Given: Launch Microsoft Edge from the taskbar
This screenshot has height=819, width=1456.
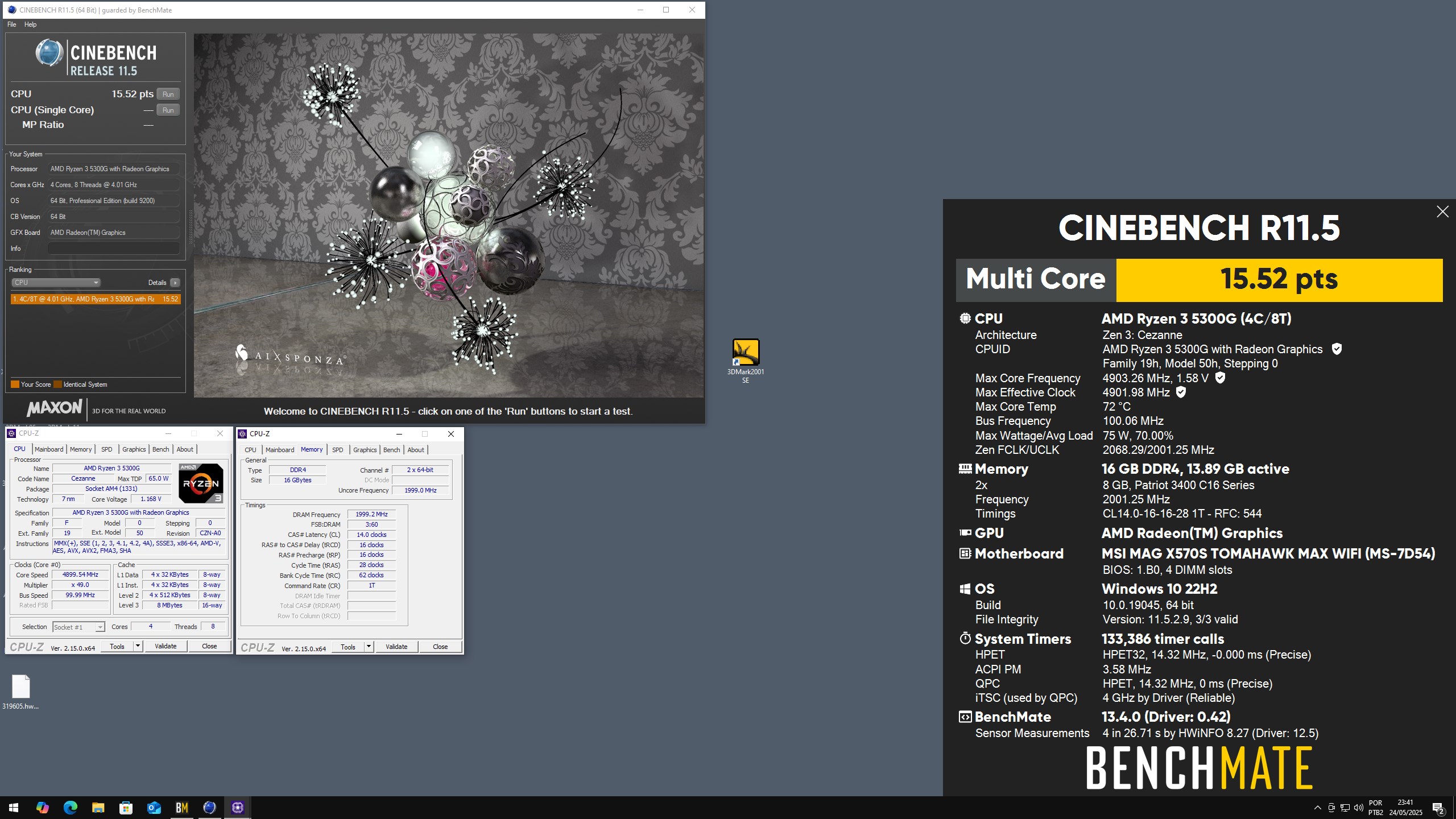Looking at the screenshot, I should 70,808.
